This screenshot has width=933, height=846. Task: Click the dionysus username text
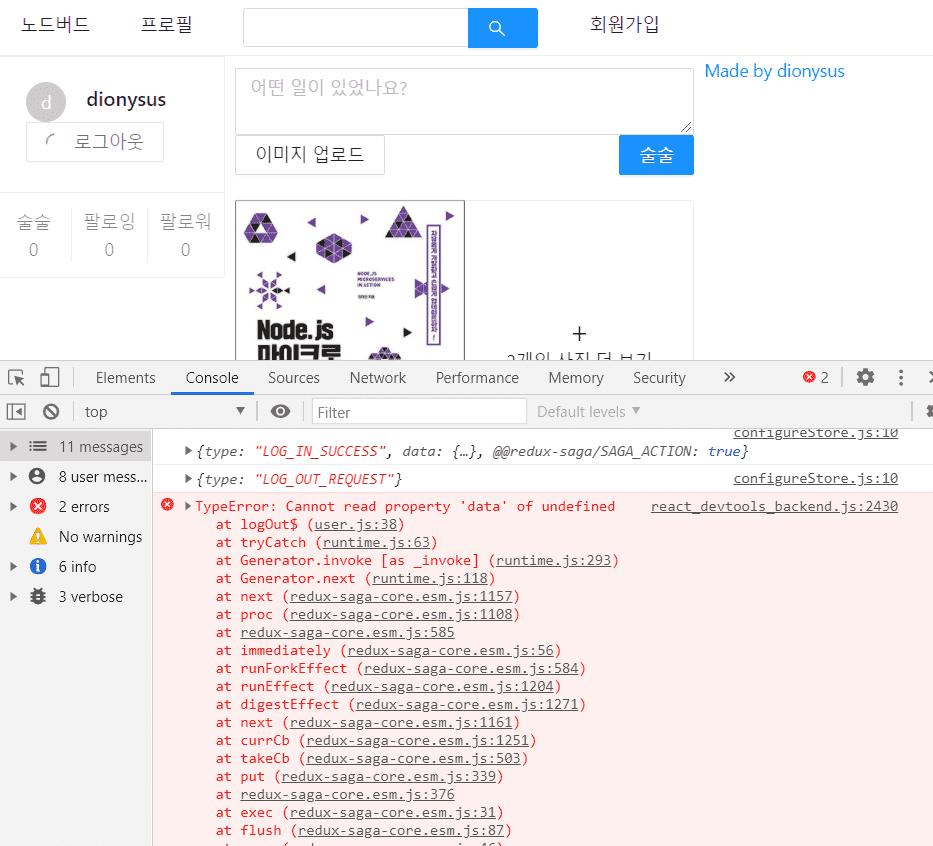pos(126,99)
